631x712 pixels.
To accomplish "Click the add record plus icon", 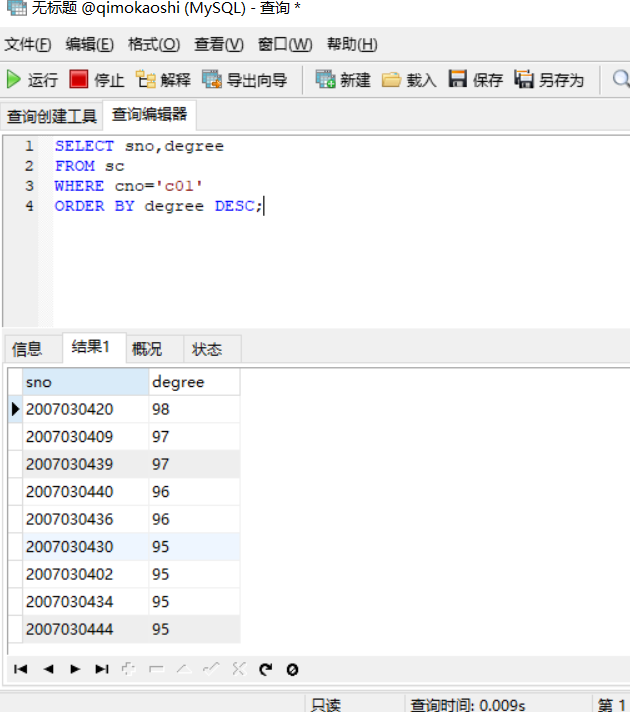I will tap(129, 669).
